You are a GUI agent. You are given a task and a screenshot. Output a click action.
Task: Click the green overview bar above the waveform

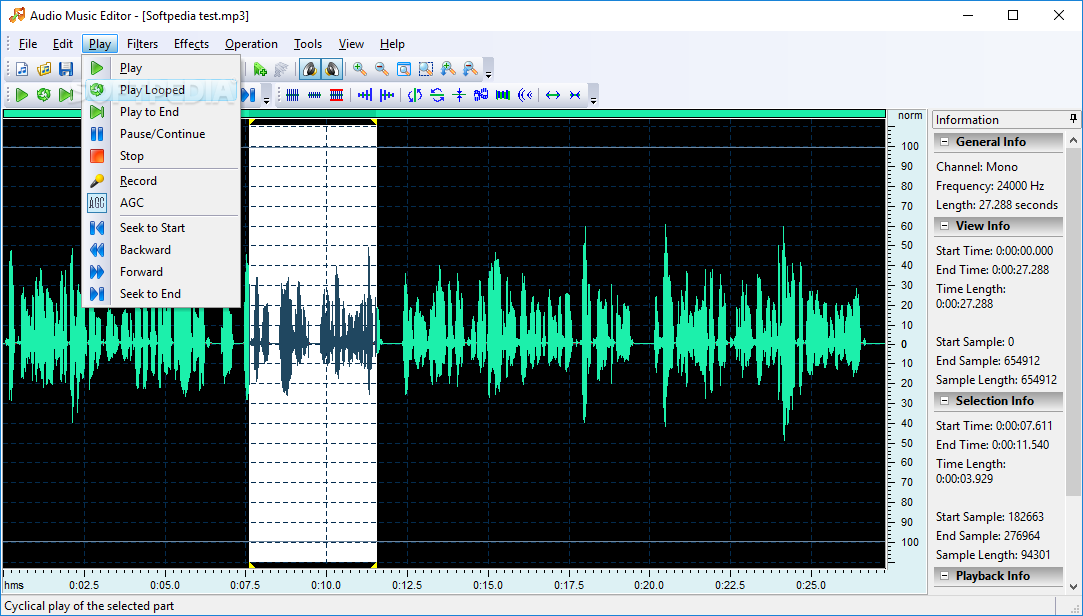coord(444,113)
